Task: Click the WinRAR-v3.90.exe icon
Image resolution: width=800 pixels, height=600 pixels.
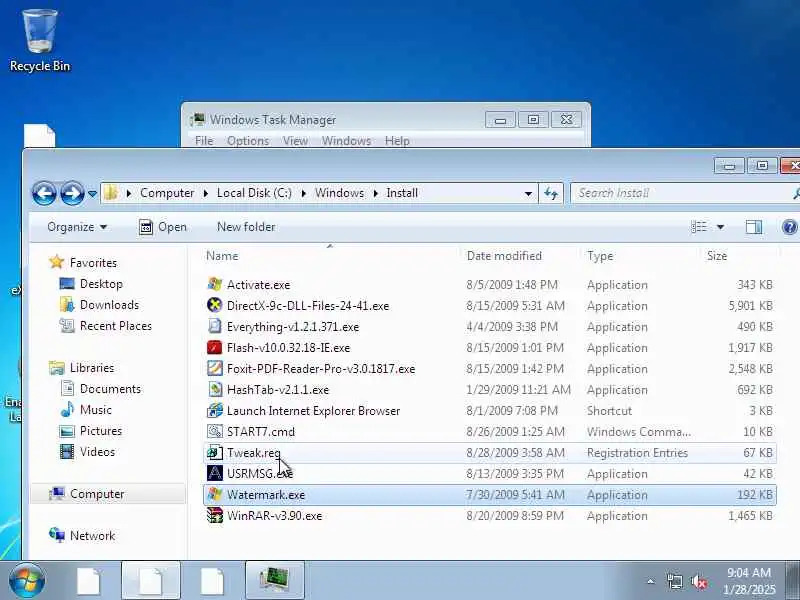Action: [215, 515]
